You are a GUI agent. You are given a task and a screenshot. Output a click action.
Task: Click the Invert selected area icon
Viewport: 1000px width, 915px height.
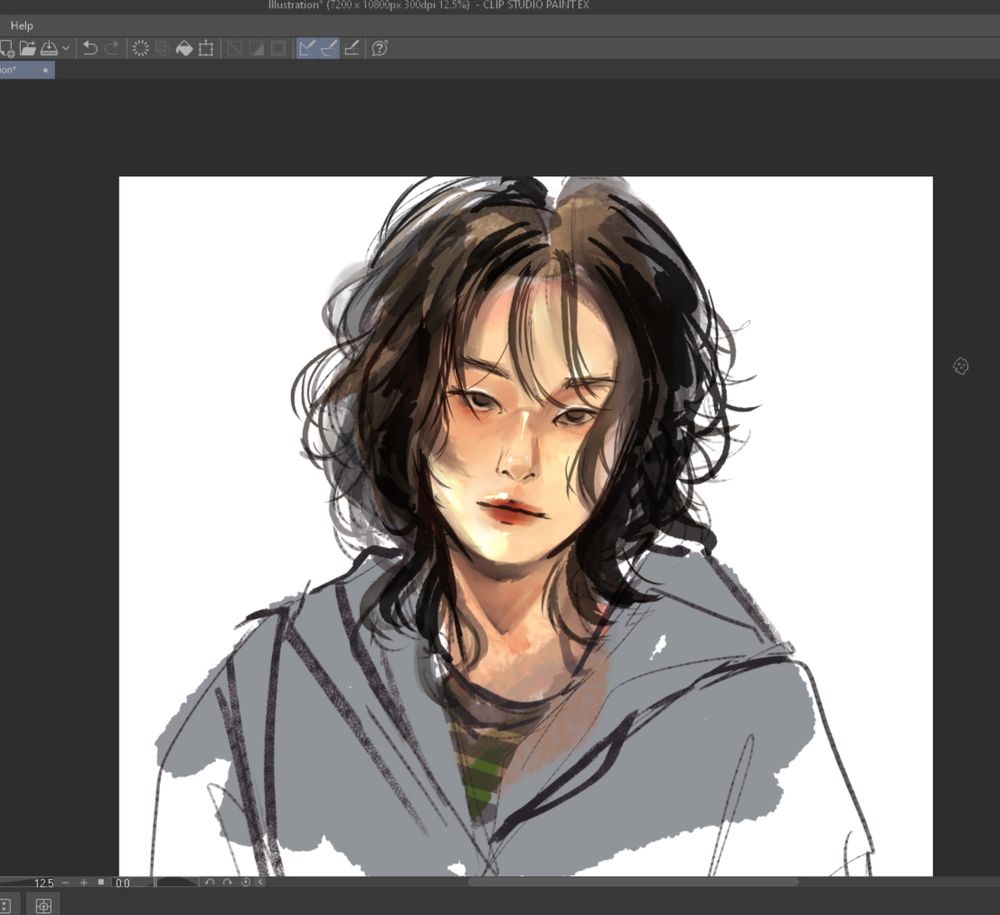256,48
